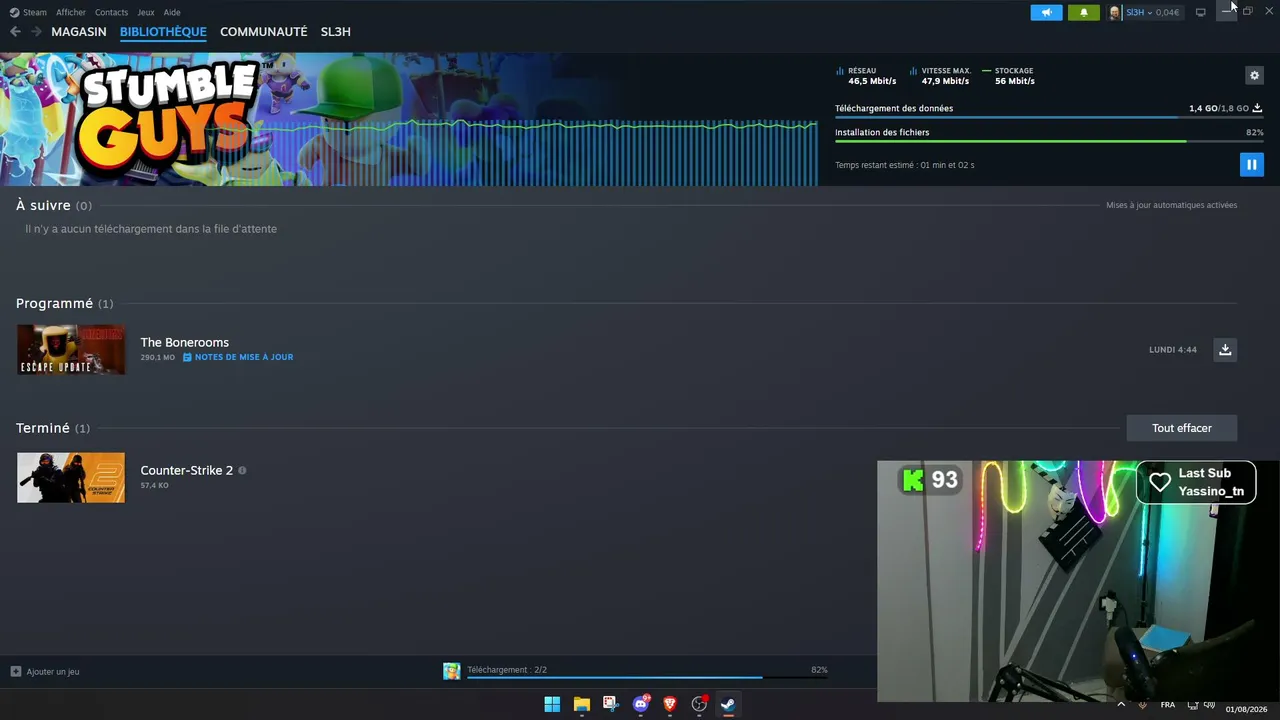Viewport: 1280px width, 720px height.
Task: Click the STOCKAGE graph legend
Action: pyautogui.click(x=1009, y=76)
